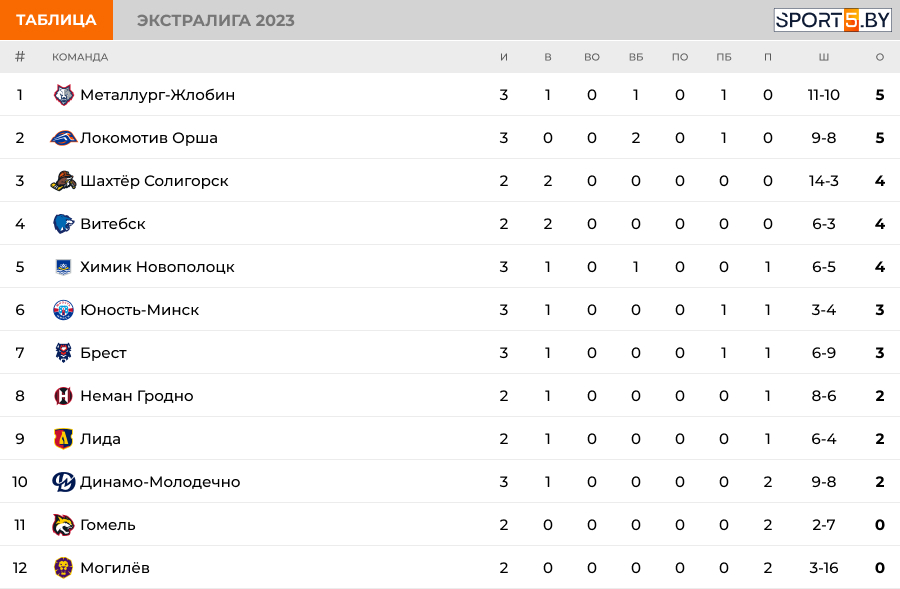Click the Шахтёр Солигорск team logo

[x=63, y=181]
